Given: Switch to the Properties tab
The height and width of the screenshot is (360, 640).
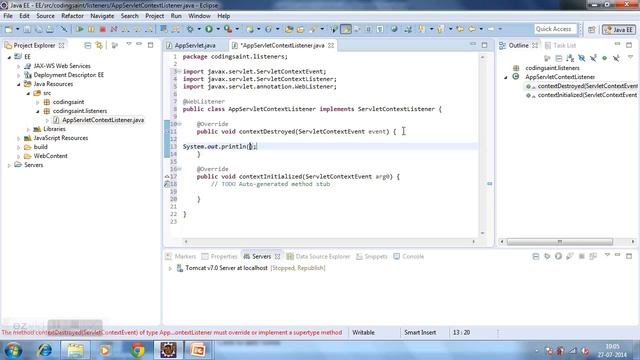Looking at the screenshot, I should tap(219, 256).
